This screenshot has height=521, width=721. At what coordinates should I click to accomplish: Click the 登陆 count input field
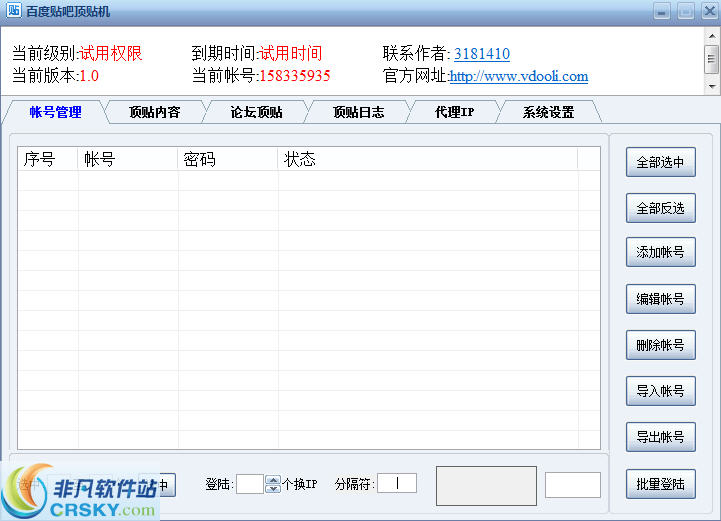click(250, 484)
